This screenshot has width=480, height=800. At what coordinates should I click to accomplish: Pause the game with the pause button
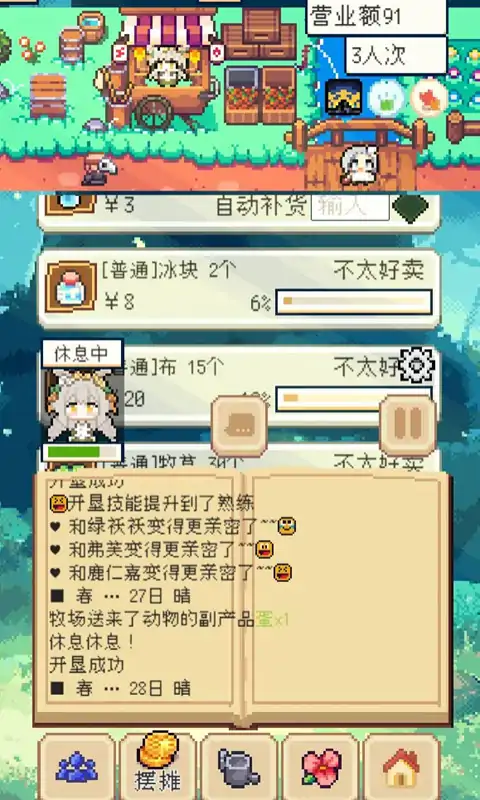tap(408, 425)
